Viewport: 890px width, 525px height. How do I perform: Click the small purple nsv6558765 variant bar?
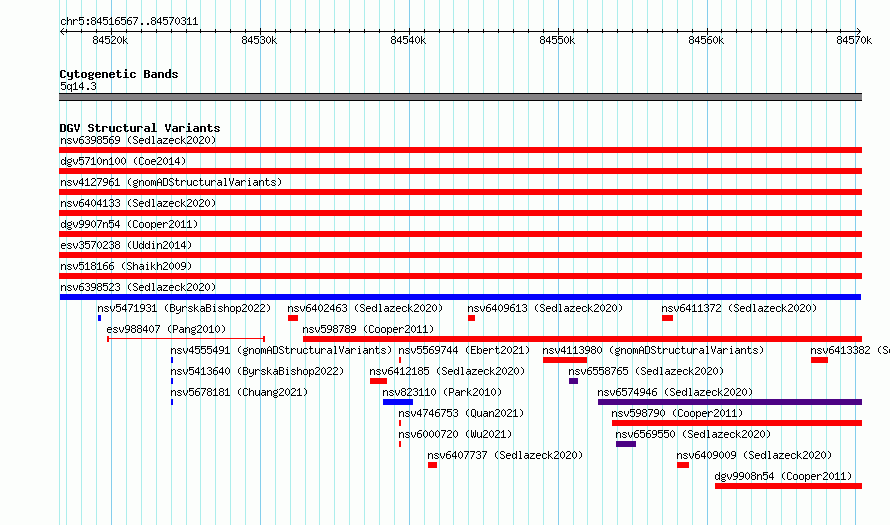[x=573, y=381]
